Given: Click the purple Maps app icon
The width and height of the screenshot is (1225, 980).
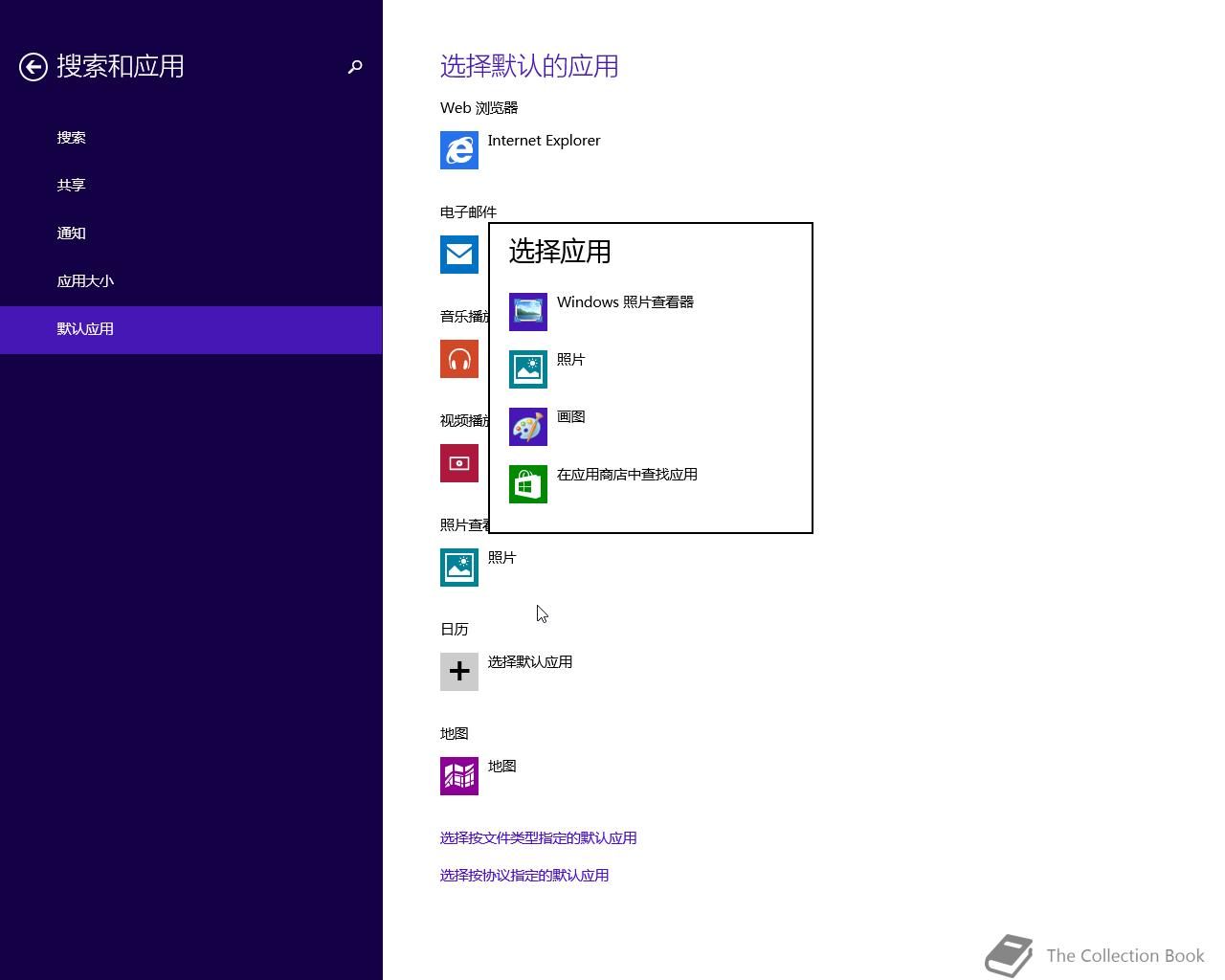Looking at the screenshot, I should click(459, 776).
